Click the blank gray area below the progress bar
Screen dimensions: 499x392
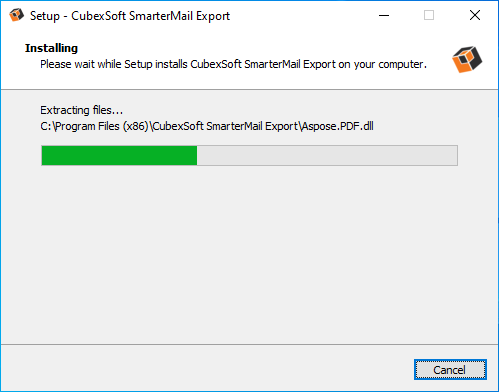pyautogui.click(x=249, y=253)
